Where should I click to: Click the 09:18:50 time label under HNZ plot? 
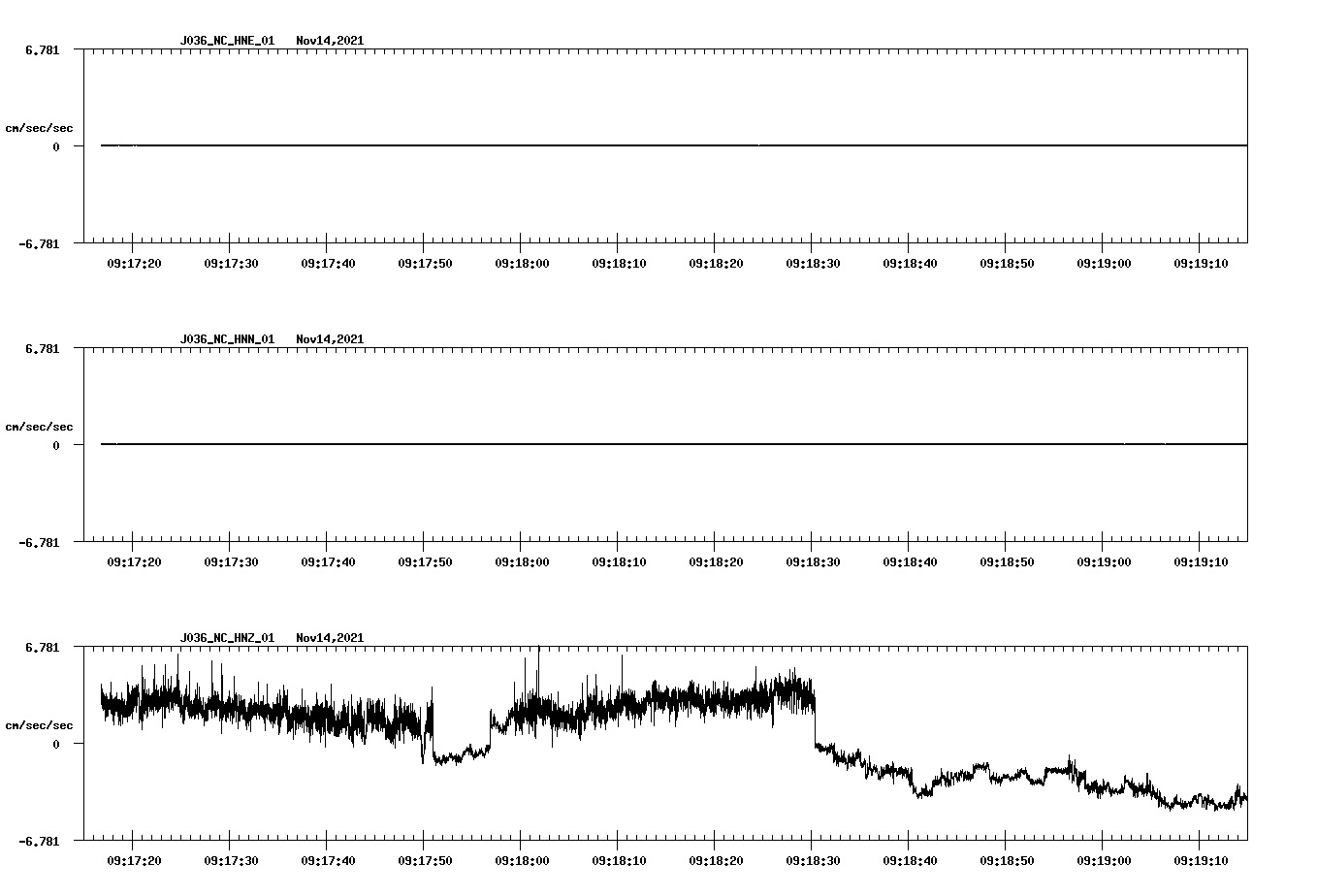[1007, 861]
